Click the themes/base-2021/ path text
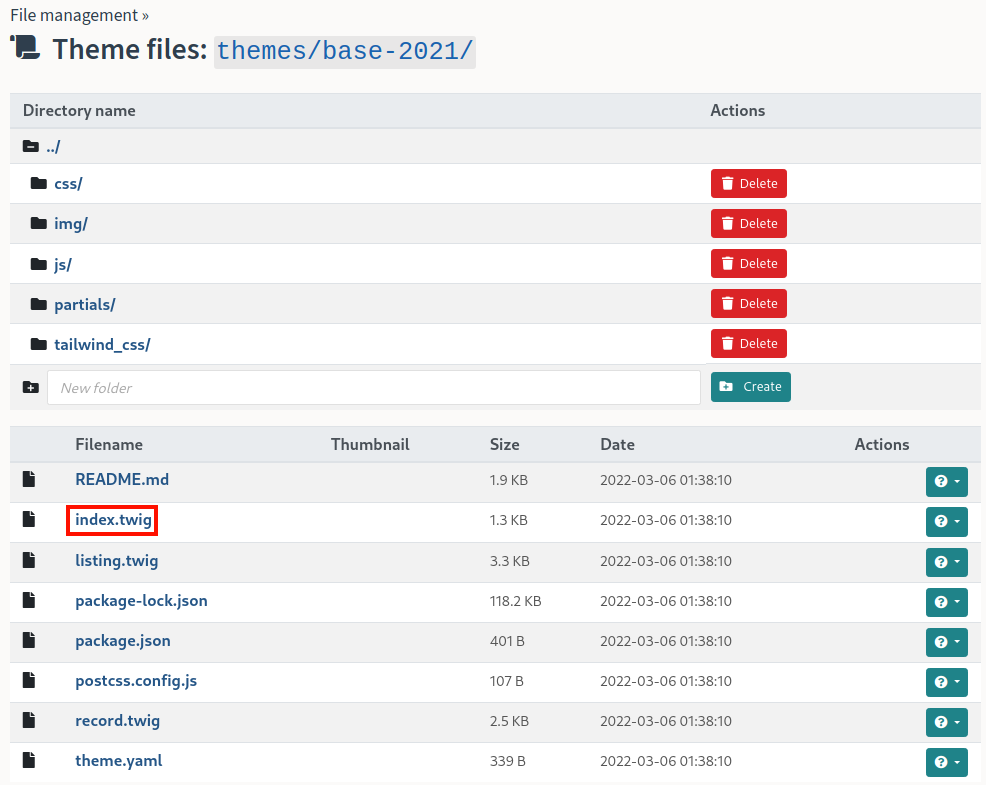 [345, 52]
